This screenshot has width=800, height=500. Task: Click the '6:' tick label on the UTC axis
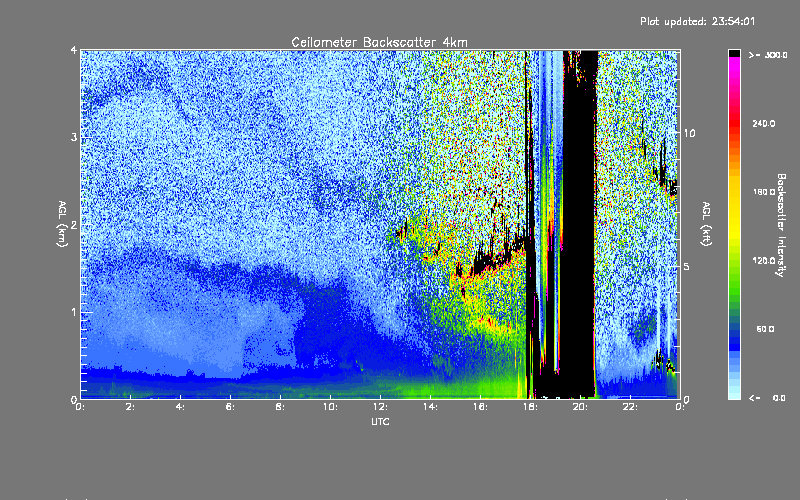(231, 407)
